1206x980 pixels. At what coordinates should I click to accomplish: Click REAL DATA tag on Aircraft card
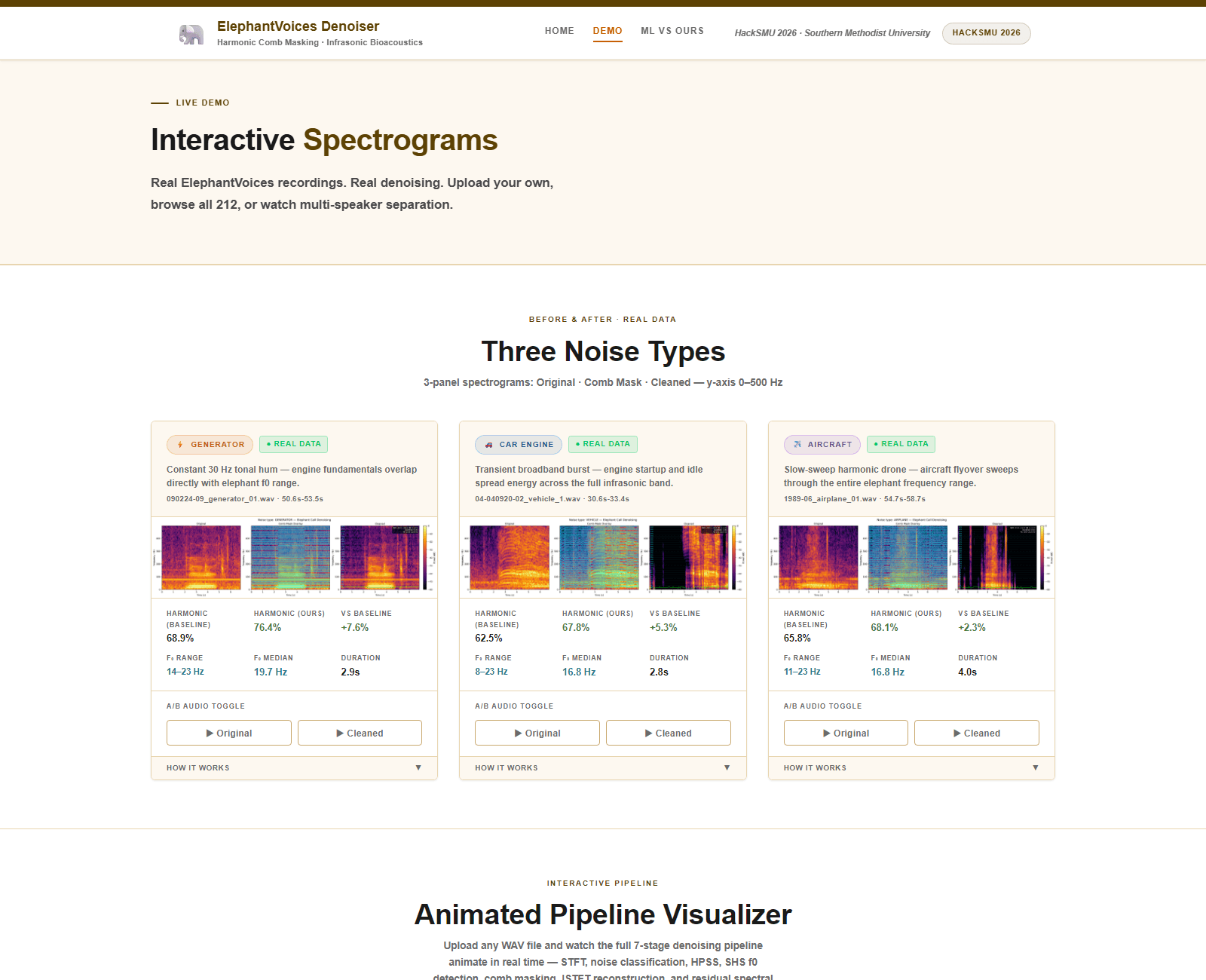(x=901, y=444)
